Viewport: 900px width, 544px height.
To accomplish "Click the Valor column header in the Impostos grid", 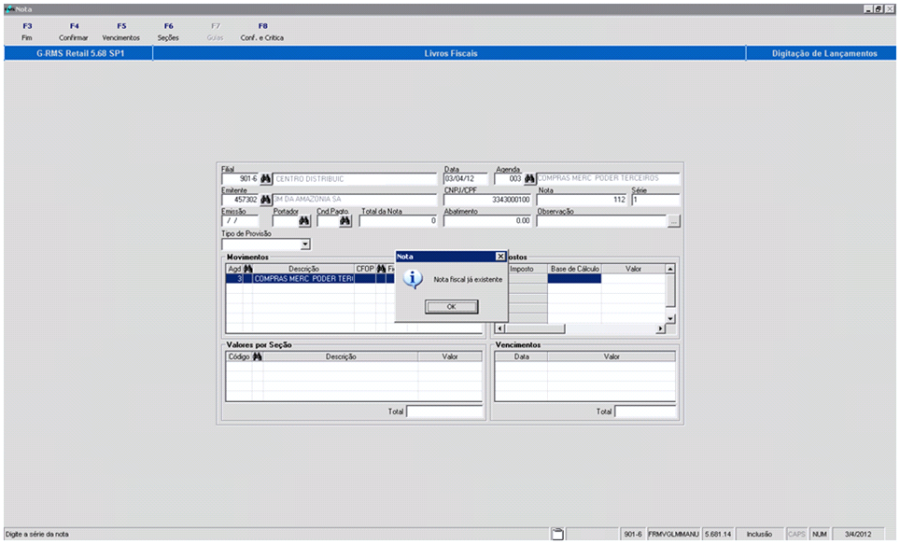I will 633,269.
